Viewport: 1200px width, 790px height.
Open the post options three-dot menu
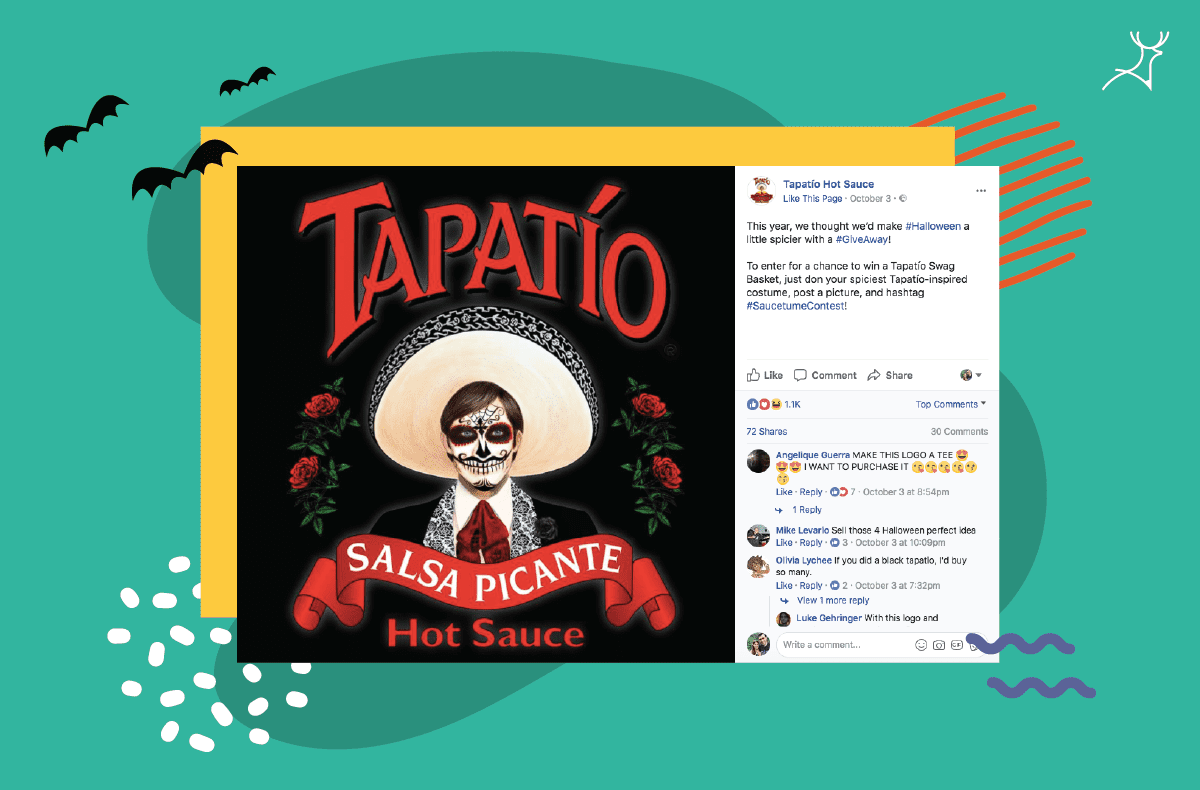[981, 190]
